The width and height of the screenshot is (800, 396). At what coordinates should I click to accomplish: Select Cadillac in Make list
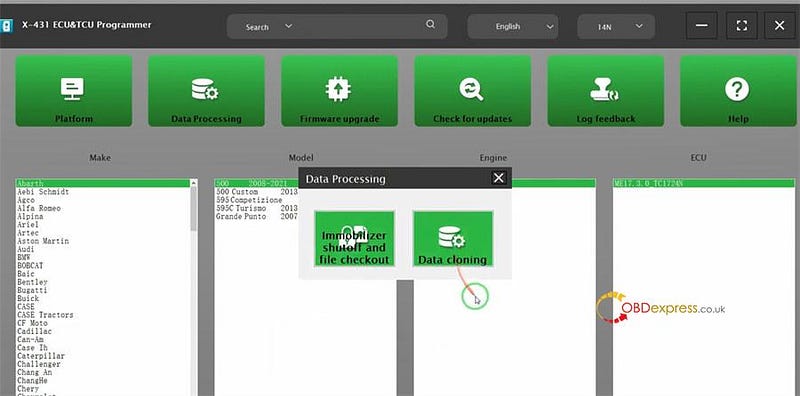point(103,331)
